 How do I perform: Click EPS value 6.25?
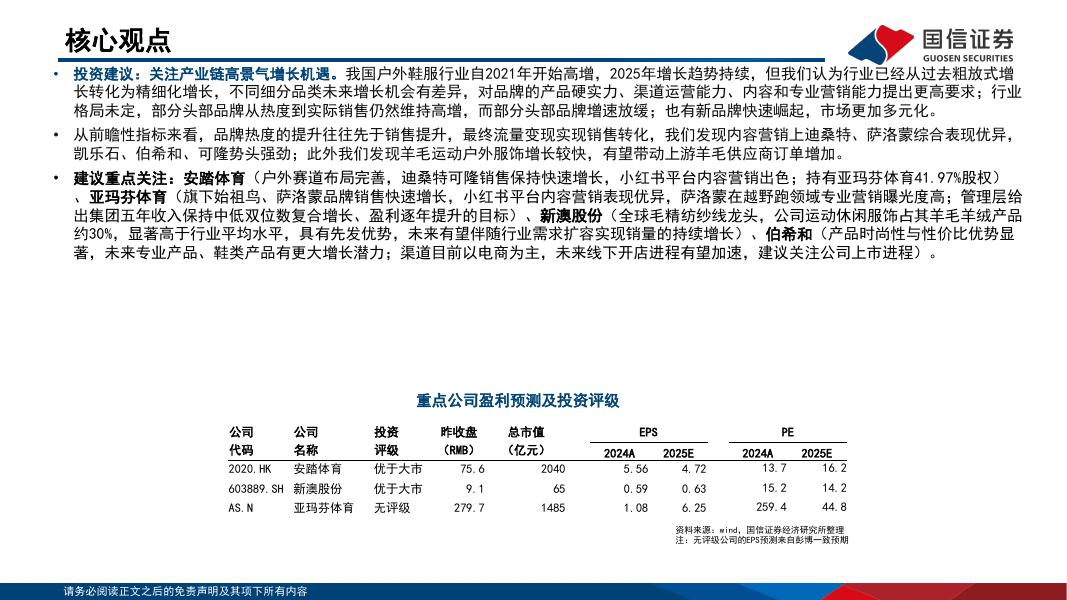[x=694, y=508]
